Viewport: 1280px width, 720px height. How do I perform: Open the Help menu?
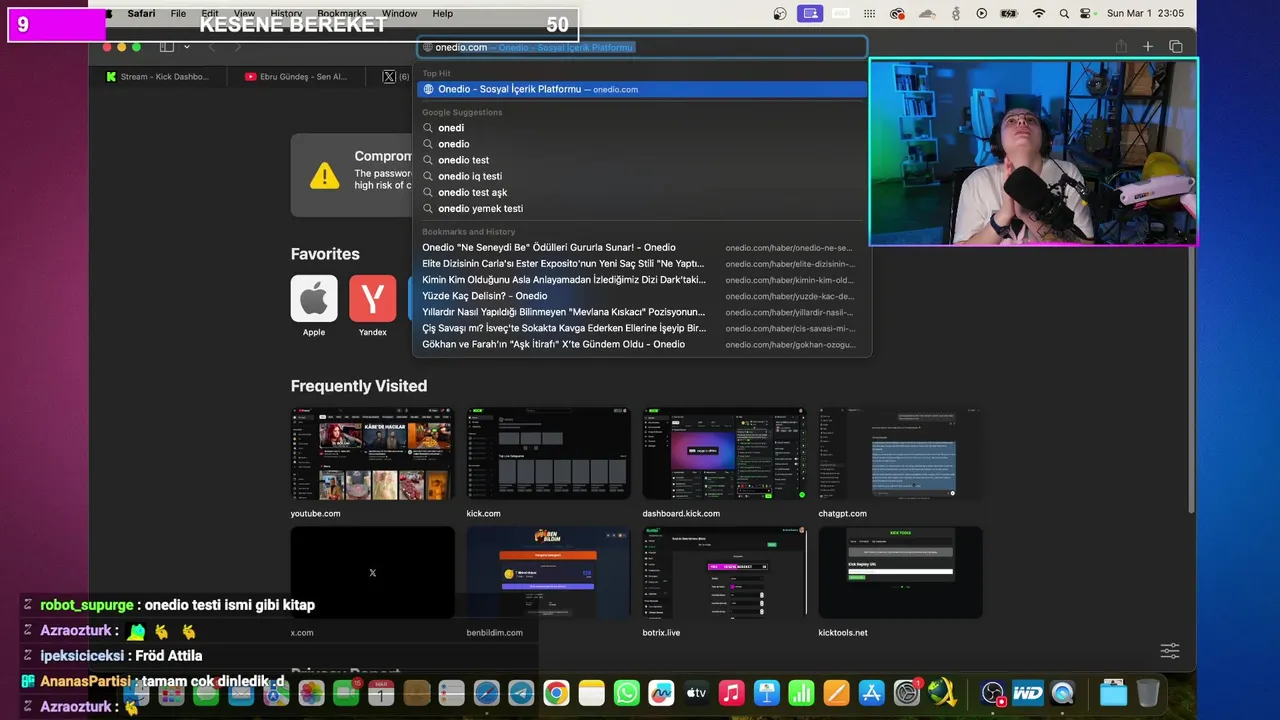pos(443,14)
